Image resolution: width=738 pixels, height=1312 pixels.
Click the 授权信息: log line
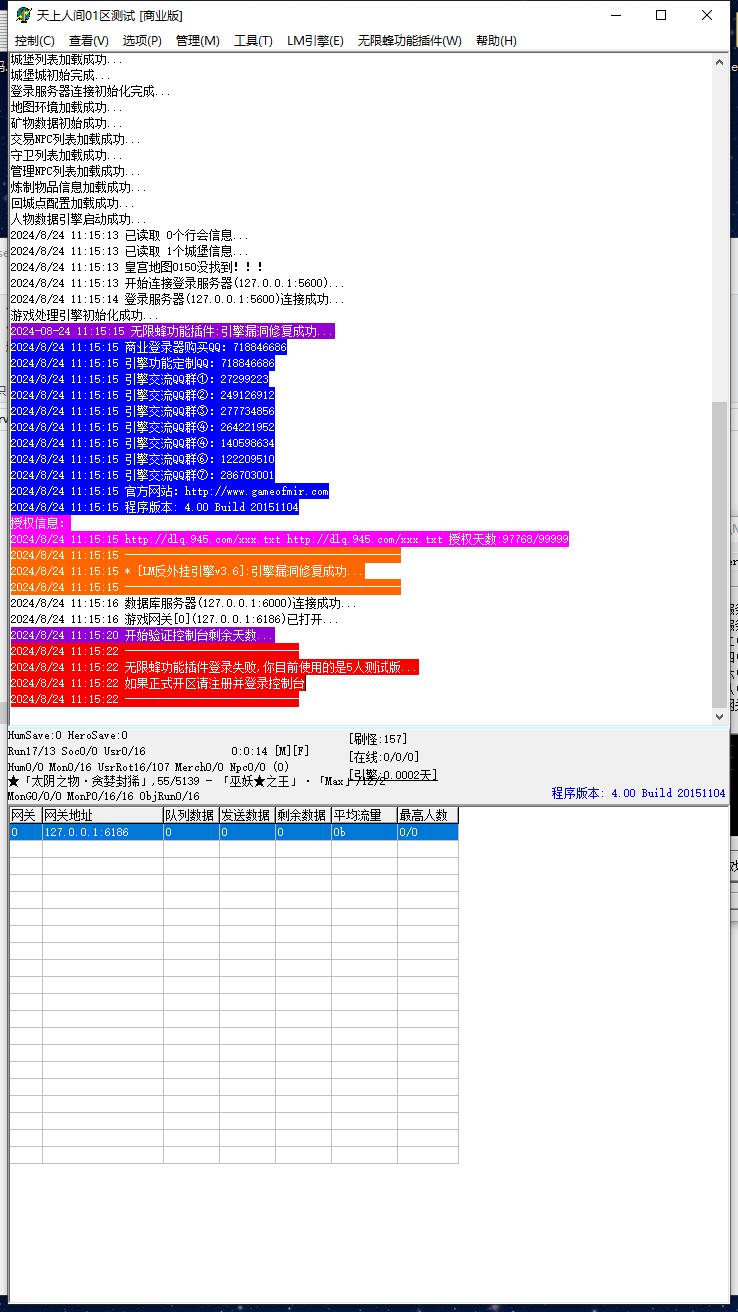tap(40, 523)
